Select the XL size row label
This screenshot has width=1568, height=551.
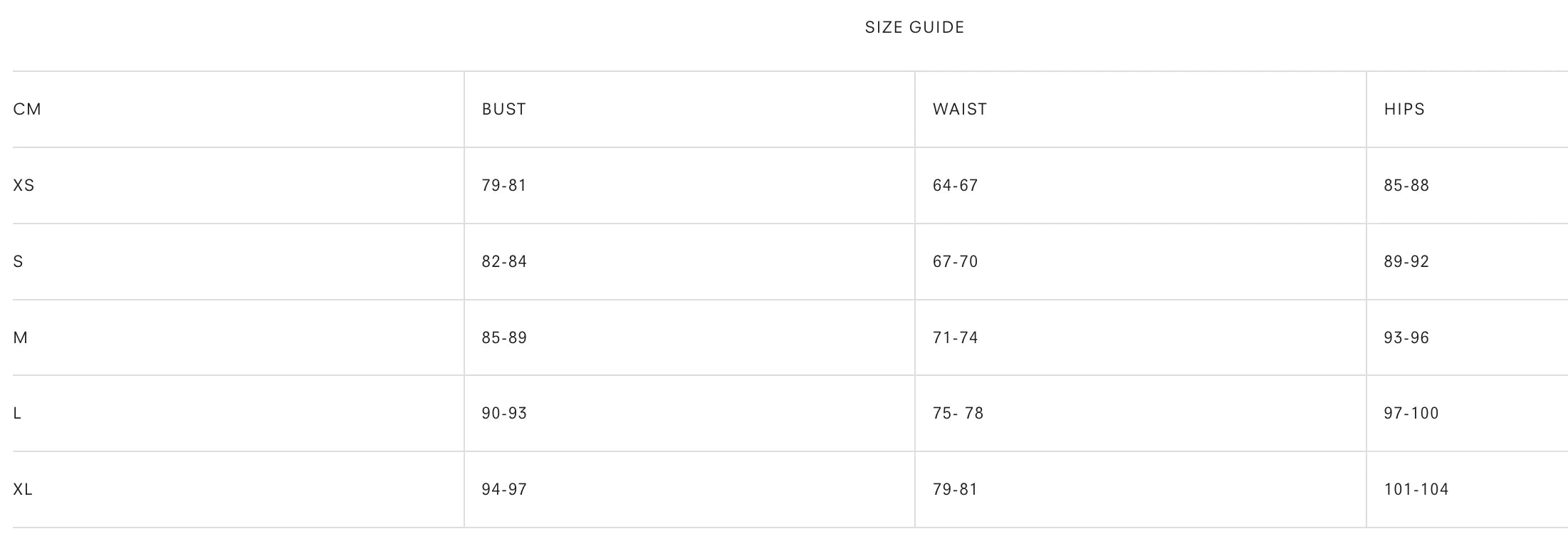23,490
